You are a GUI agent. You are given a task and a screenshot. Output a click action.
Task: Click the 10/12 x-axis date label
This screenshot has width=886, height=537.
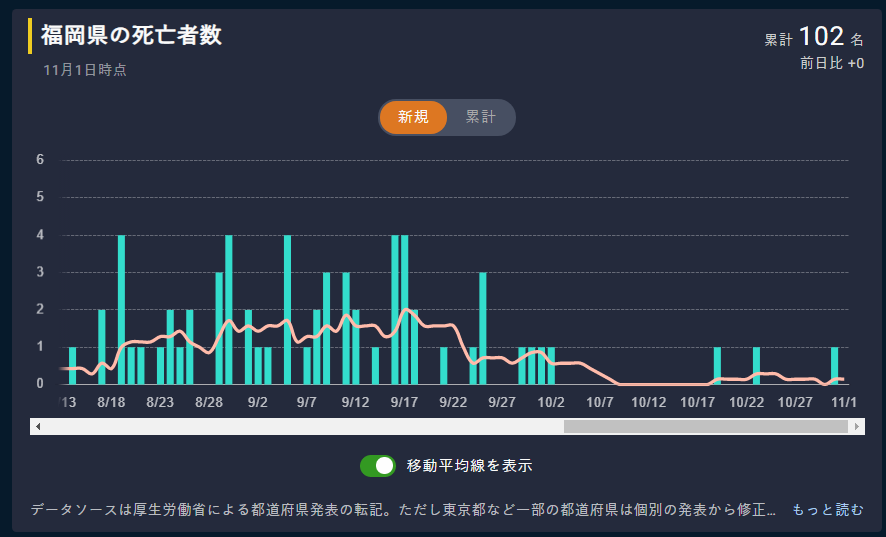pos(649,402)
